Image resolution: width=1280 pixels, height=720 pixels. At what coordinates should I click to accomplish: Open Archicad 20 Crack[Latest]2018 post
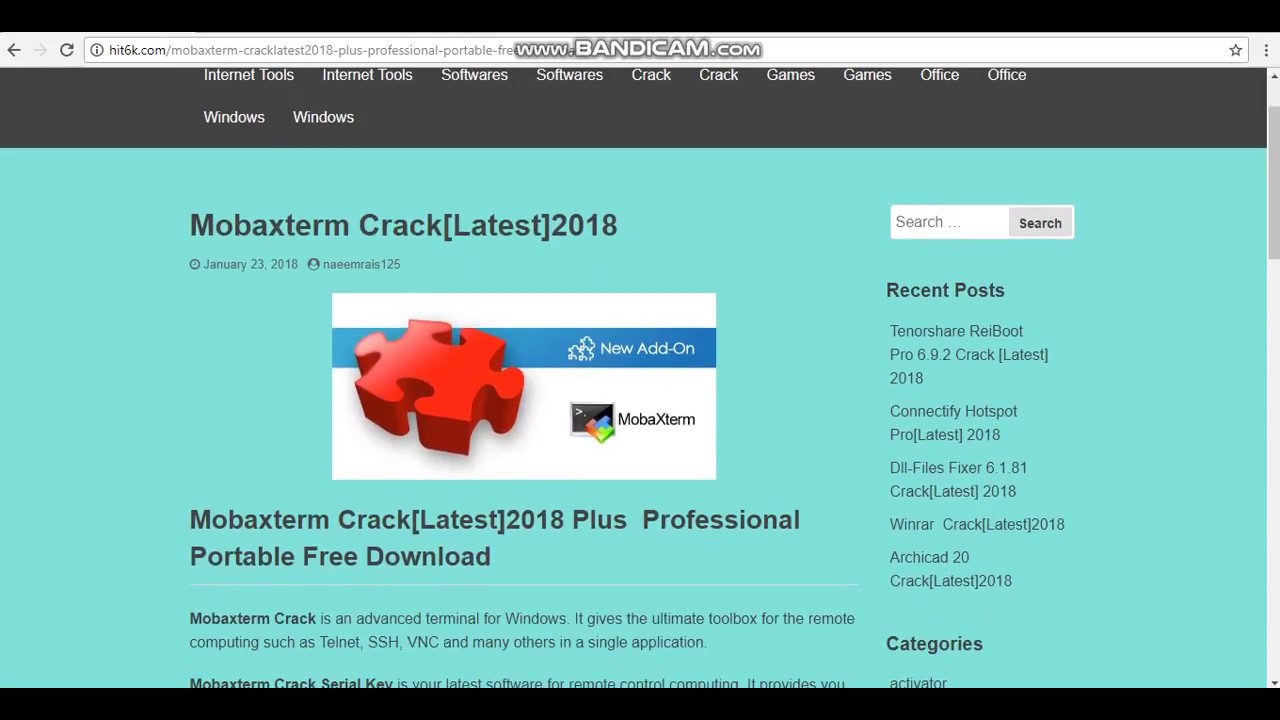point(950,569)
